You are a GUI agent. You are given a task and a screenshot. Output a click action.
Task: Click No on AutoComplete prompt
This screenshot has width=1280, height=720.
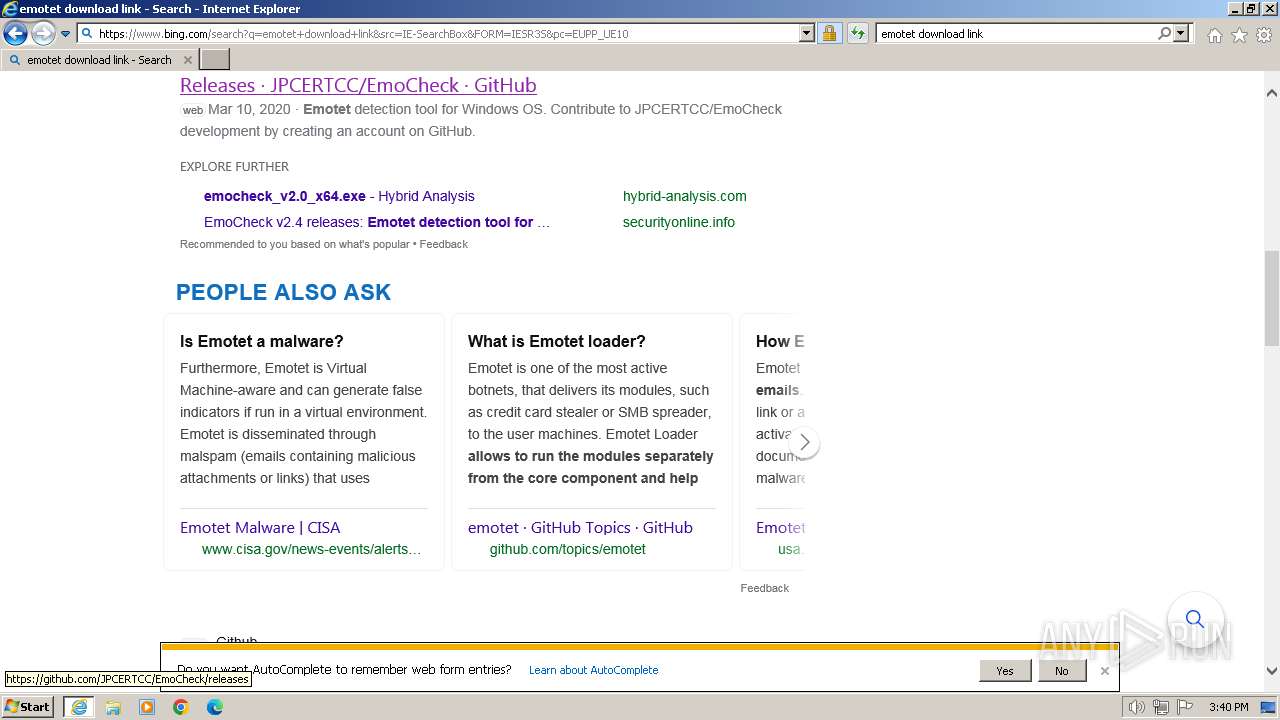[1061, 671]
